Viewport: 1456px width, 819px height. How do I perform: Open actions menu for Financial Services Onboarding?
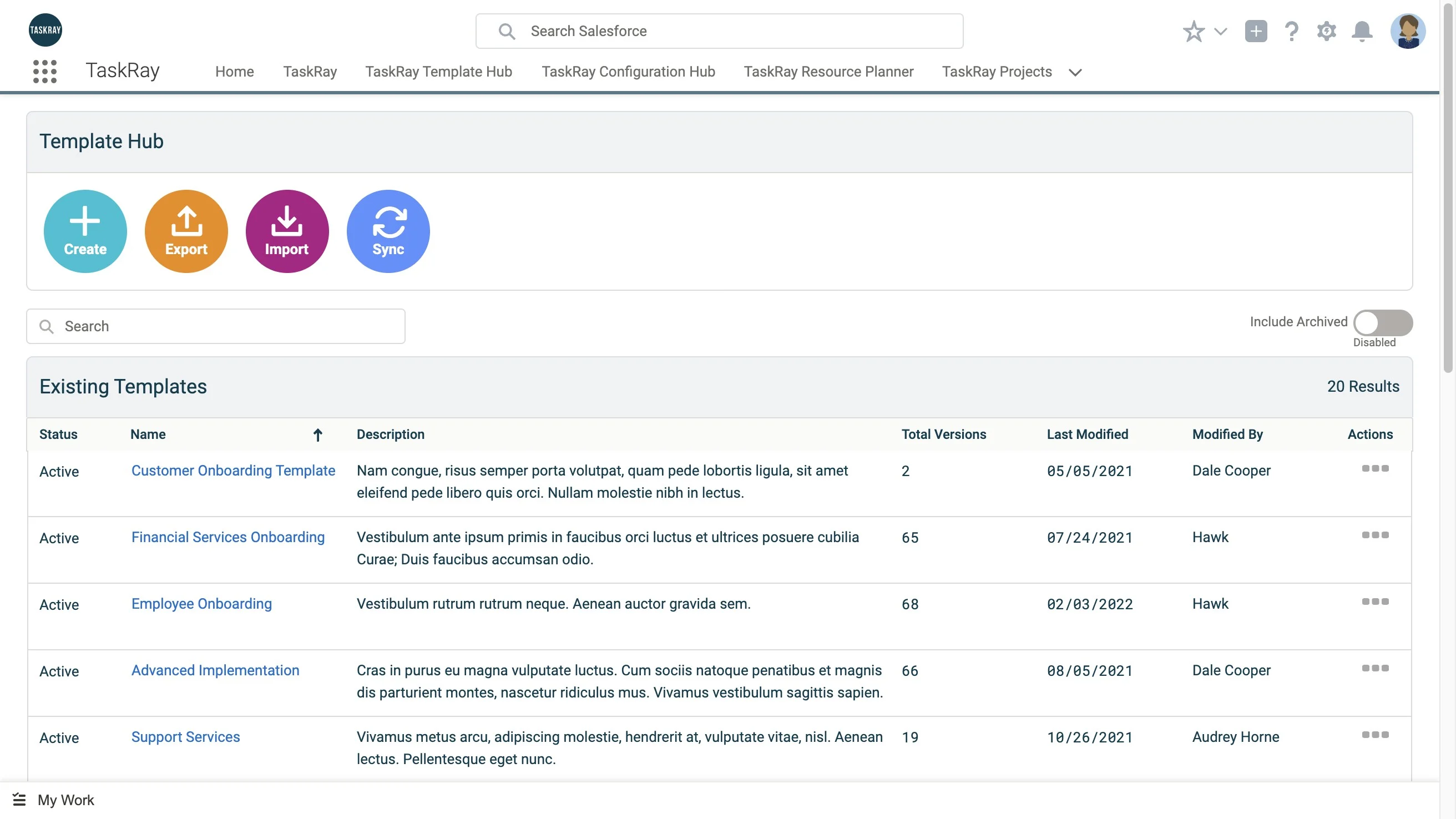(x=1374, y=535)
